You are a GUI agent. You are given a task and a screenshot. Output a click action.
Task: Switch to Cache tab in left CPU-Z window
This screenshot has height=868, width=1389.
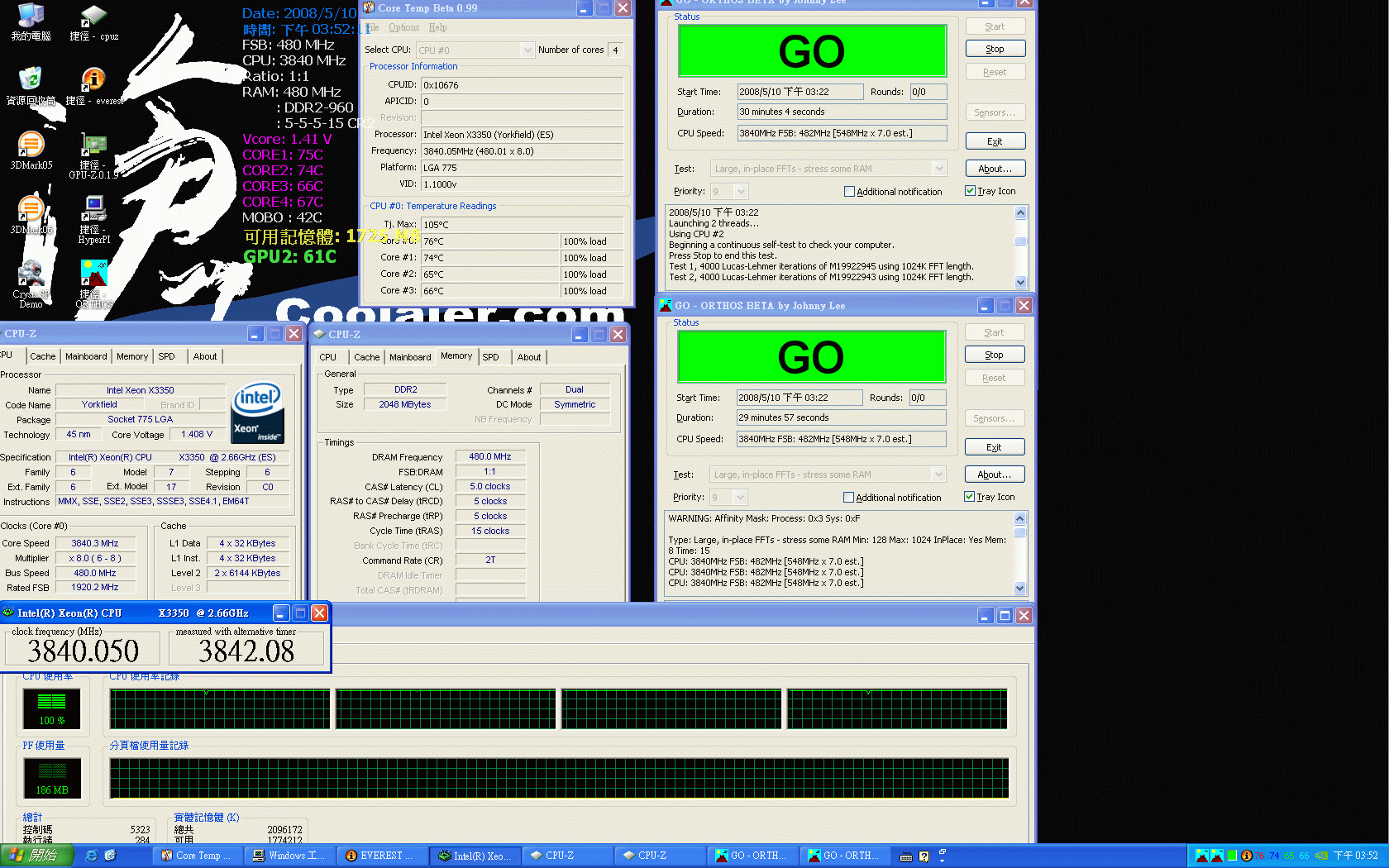[x=43, y=356]
